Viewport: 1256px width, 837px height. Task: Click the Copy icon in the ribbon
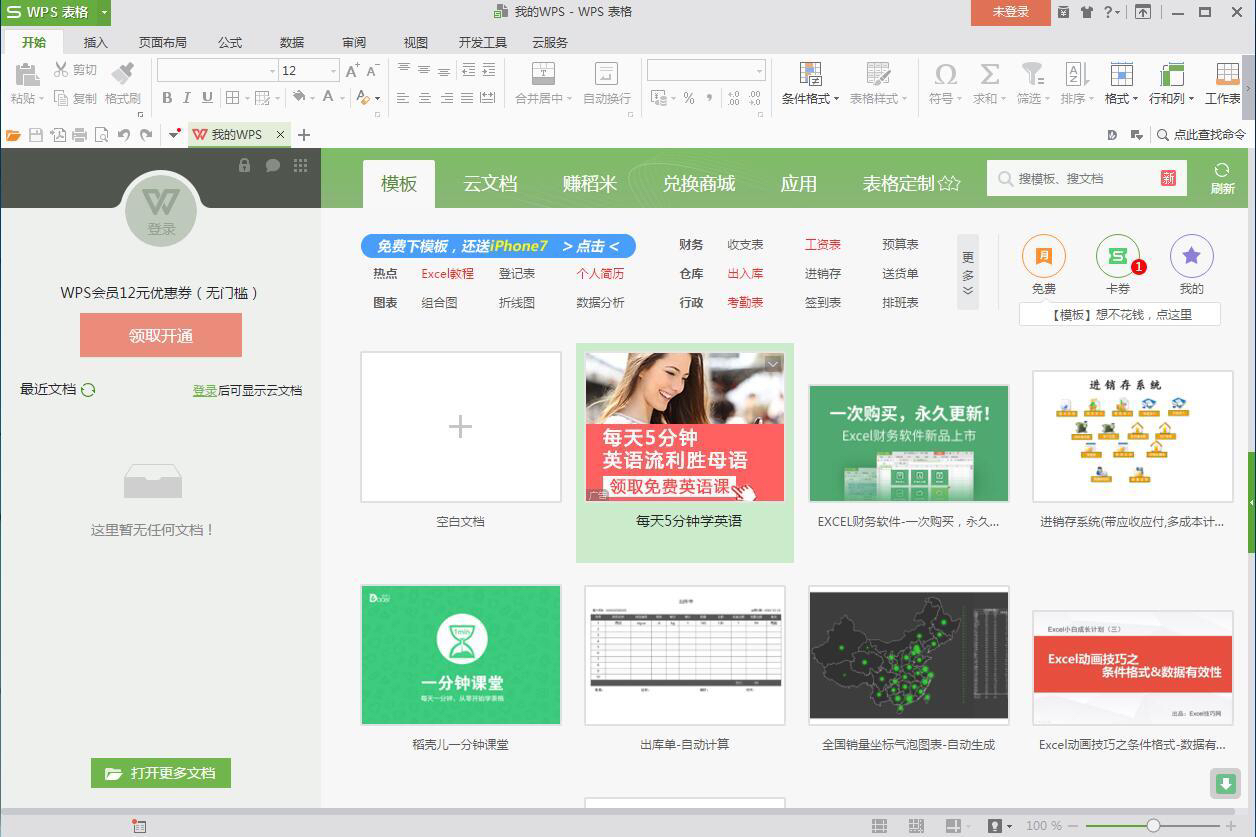click(61, 98)
